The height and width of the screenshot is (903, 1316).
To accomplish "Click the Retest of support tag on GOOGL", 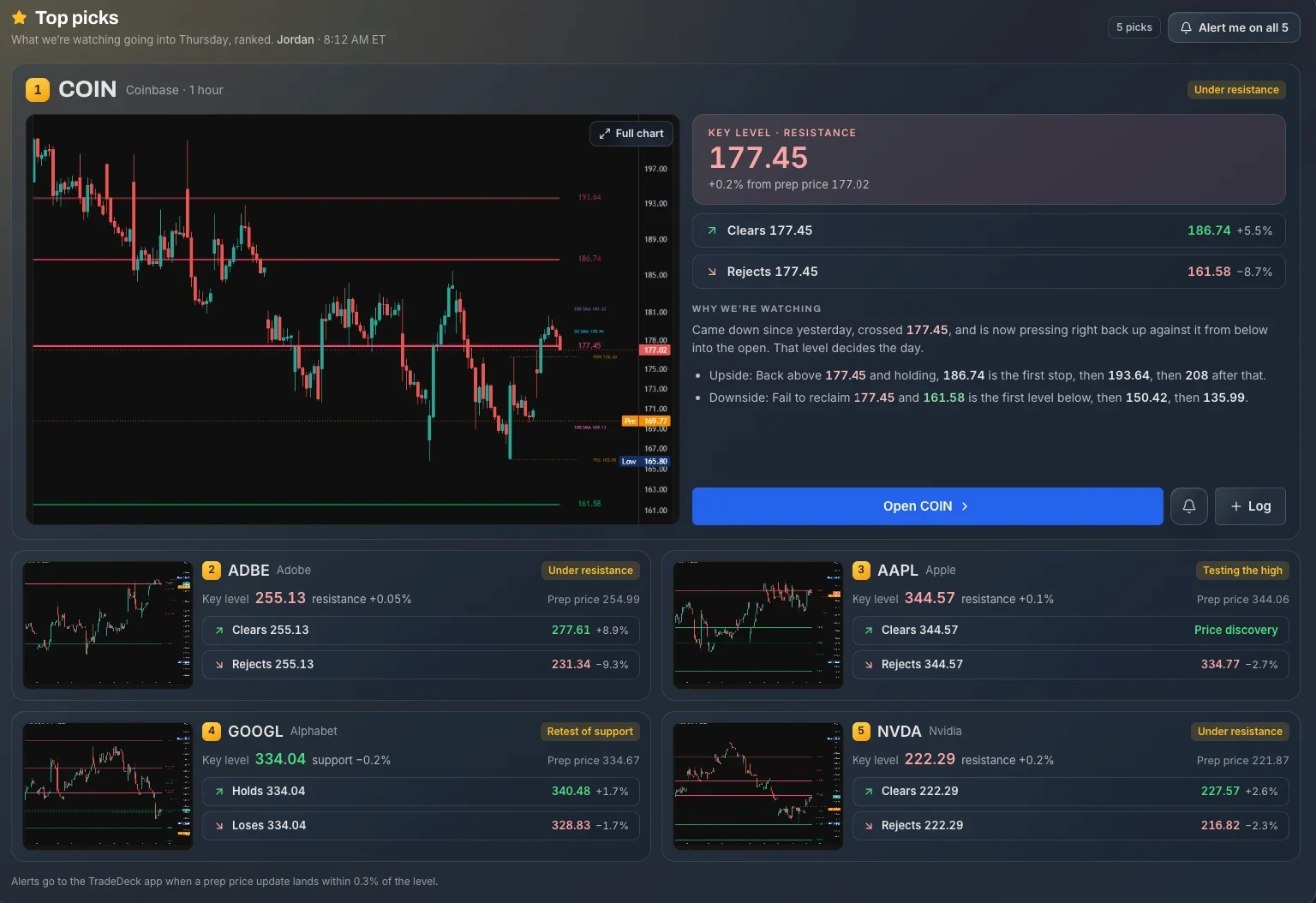I will point(590,732).
